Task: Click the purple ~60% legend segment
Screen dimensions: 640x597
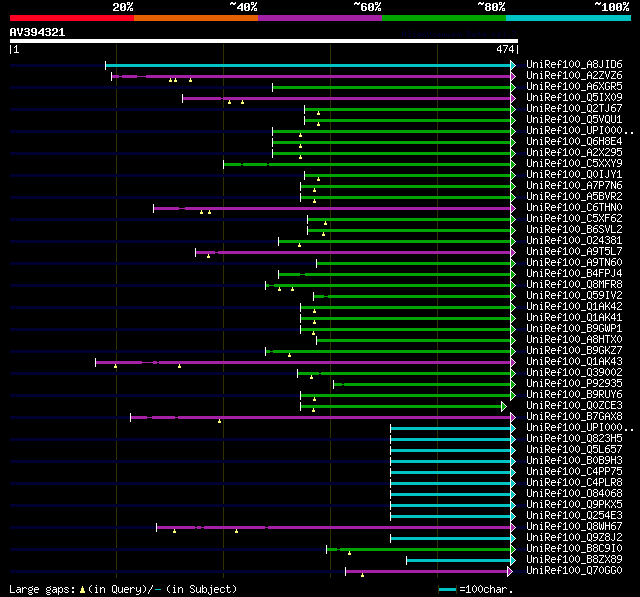Action: click(320, 18)
